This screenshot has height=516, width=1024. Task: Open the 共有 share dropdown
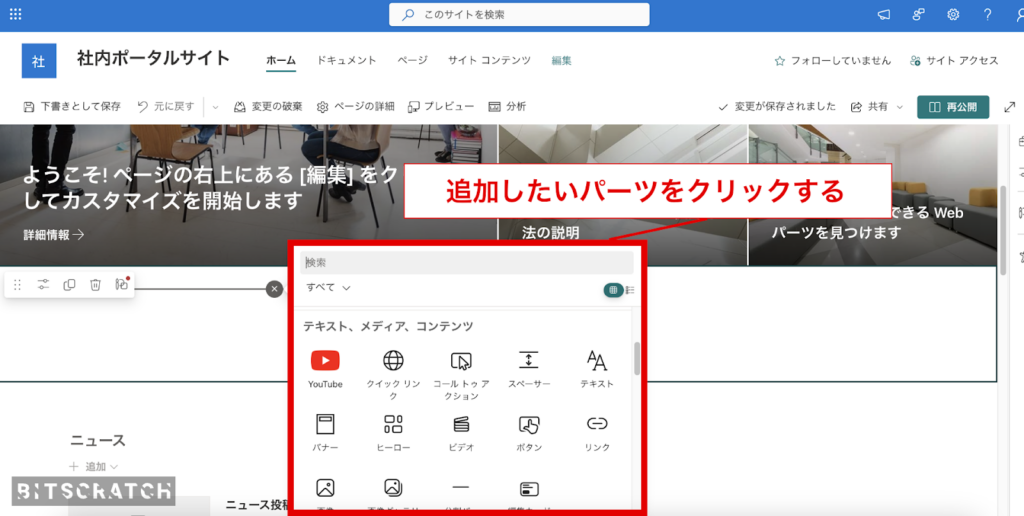click(876, 106)
